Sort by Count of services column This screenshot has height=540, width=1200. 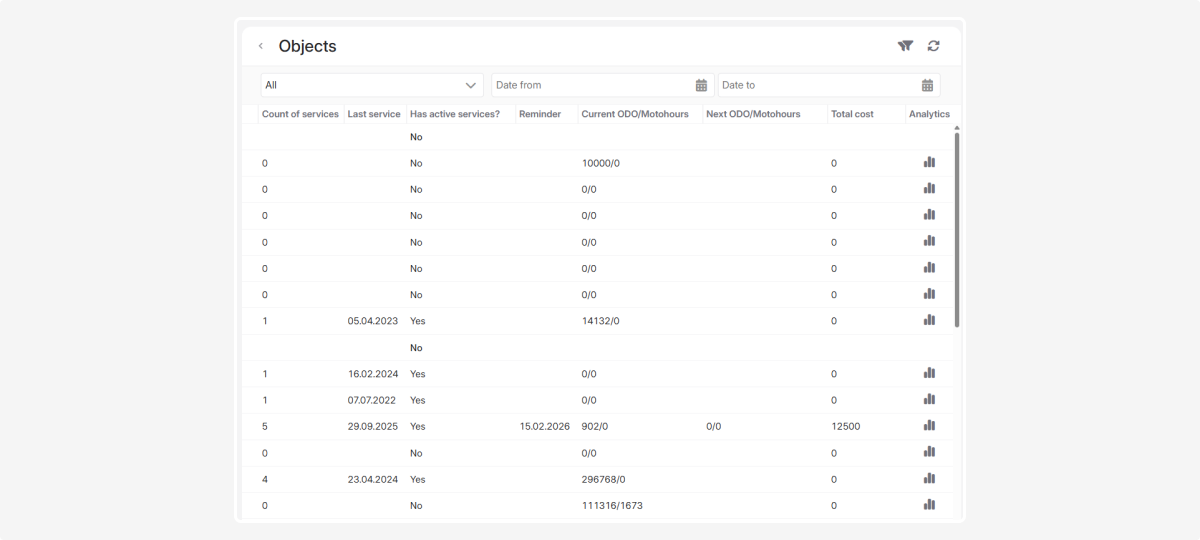[300, 114]
